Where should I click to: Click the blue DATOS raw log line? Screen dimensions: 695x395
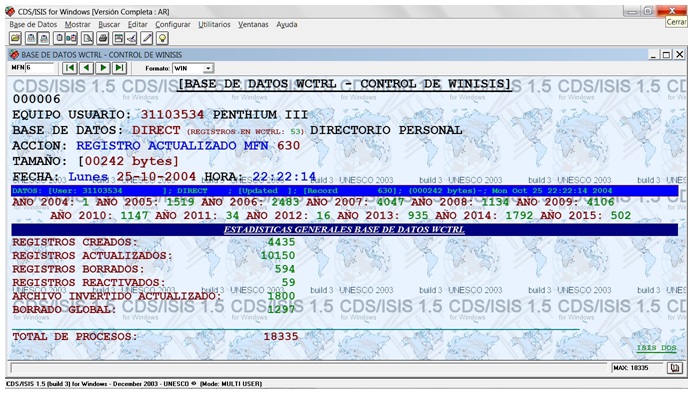click(344, 191)
